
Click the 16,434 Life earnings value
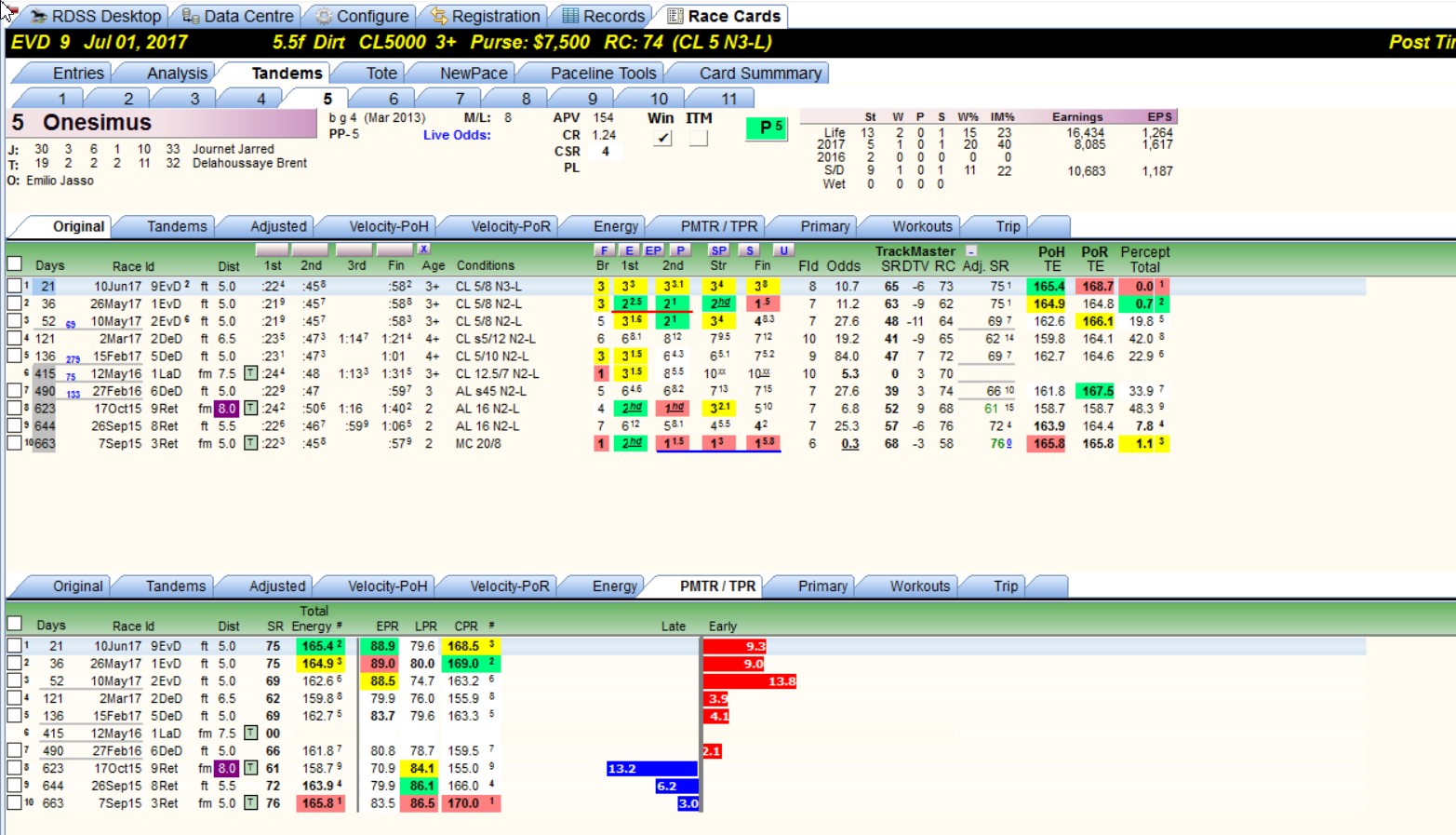click(x=1086, y=133)
